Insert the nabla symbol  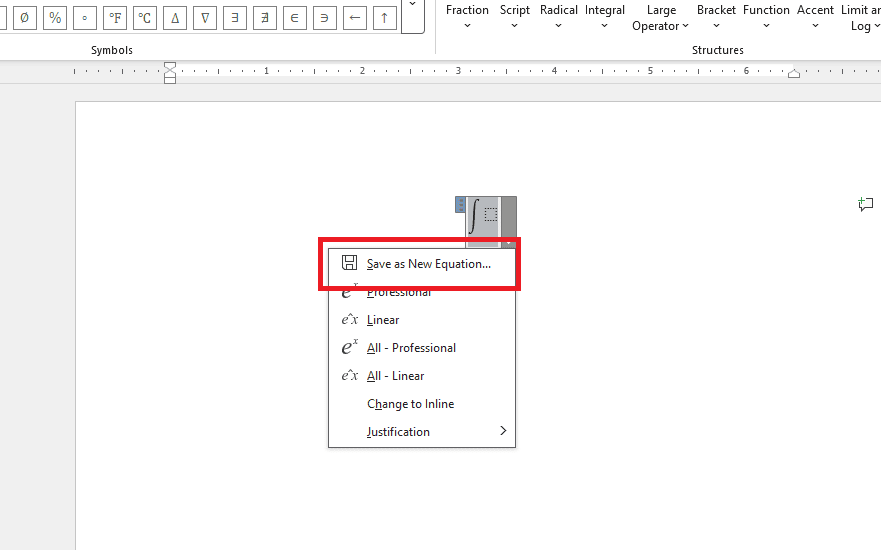[205, 17]
